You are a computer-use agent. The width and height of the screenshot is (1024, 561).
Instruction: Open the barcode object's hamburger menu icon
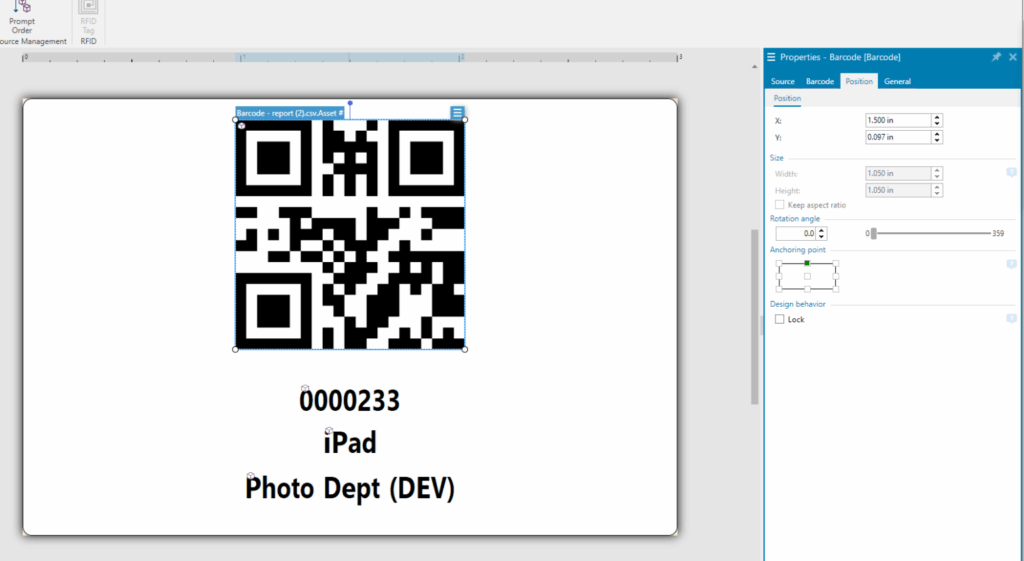coord(457,113)
